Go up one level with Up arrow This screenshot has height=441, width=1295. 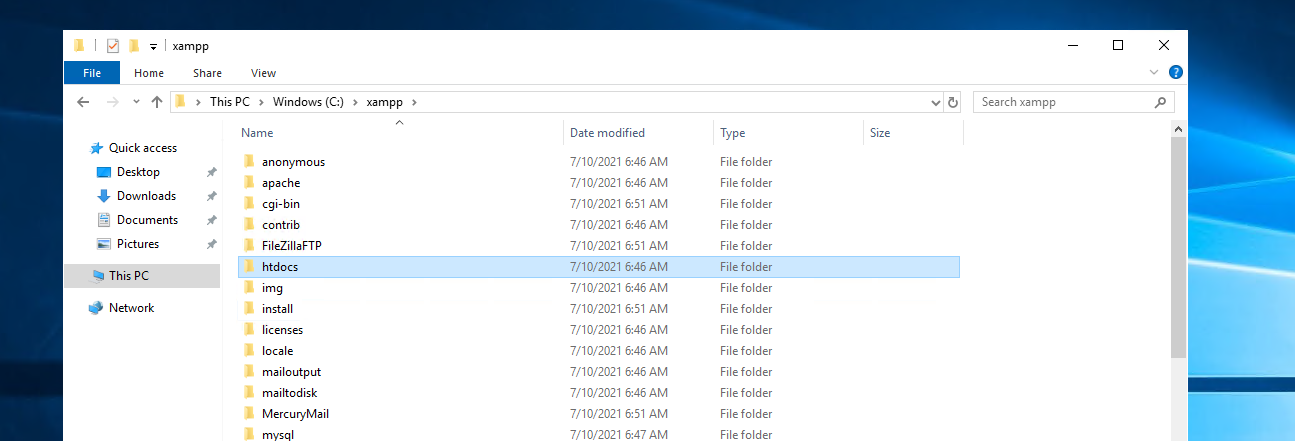coord(157,102)
